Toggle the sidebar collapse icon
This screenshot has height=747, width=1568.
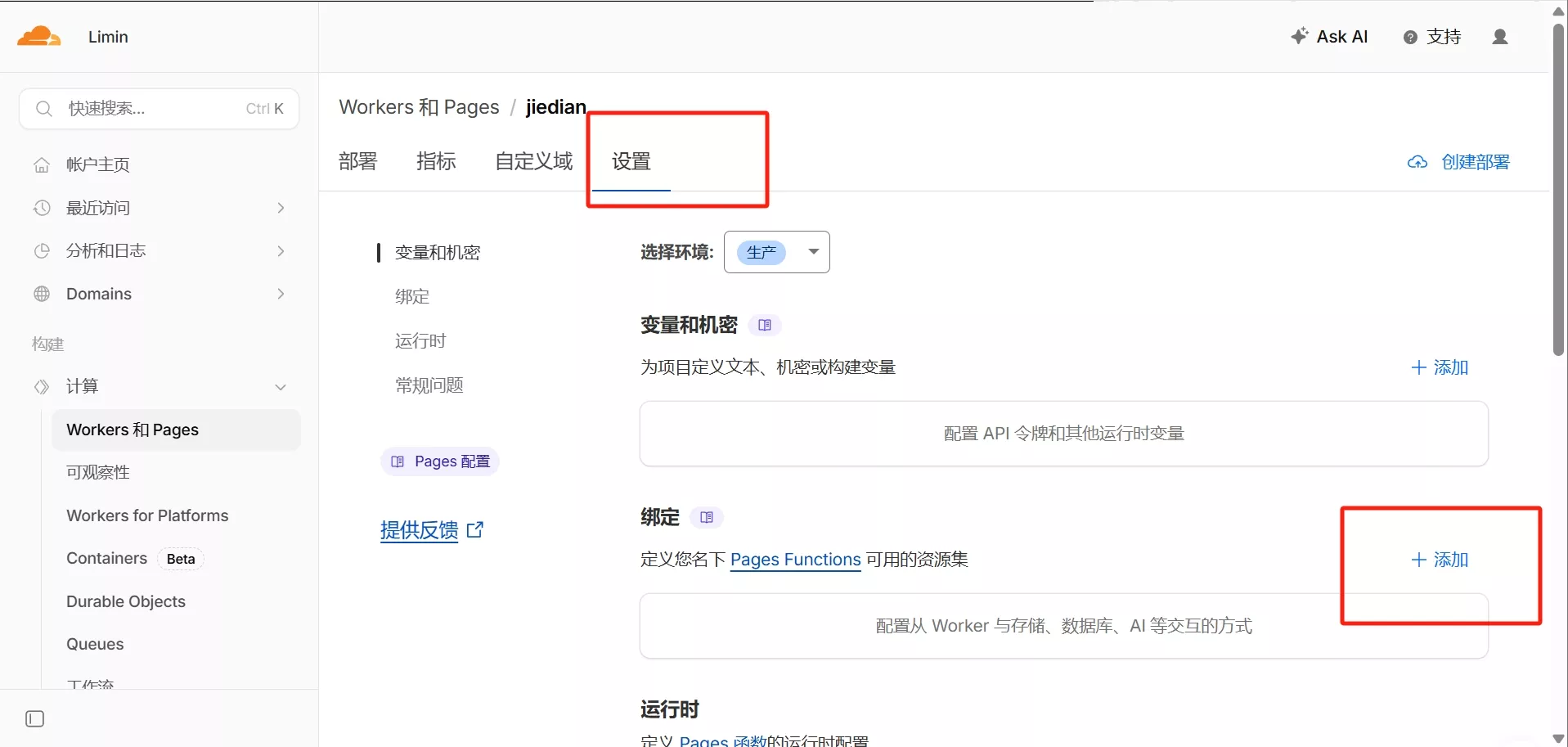[35, 719]
